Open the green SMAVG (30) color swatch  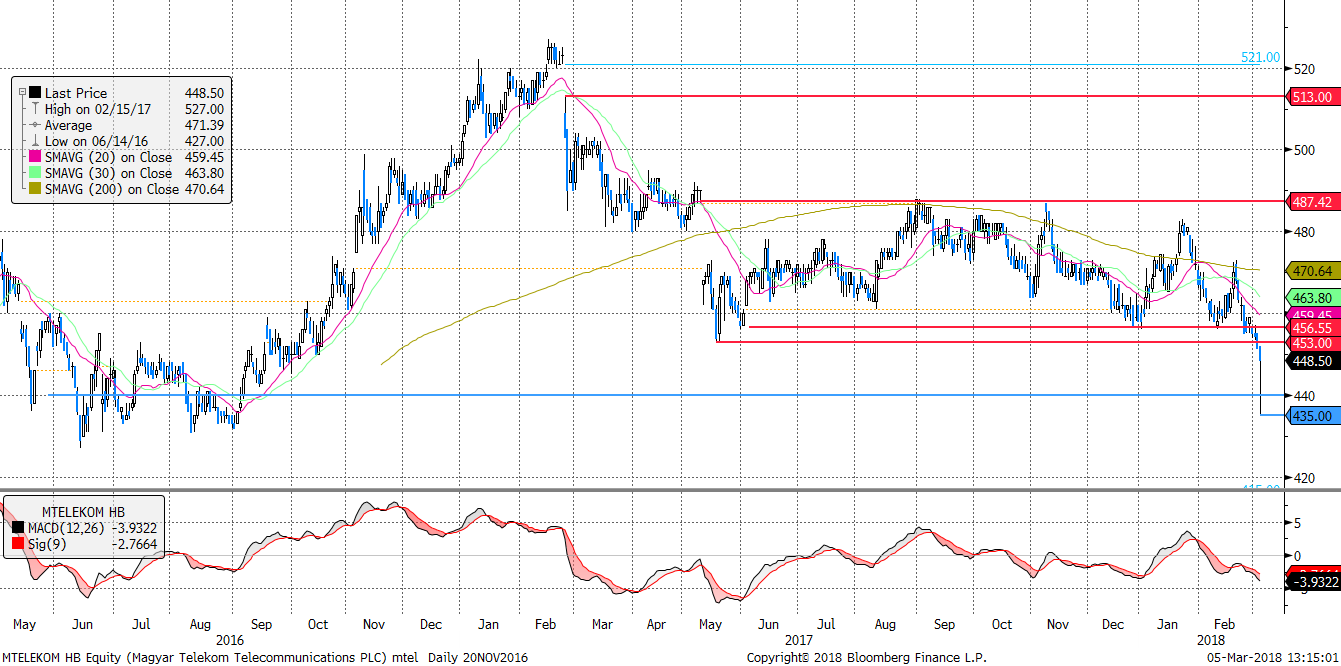pos(35,173)
